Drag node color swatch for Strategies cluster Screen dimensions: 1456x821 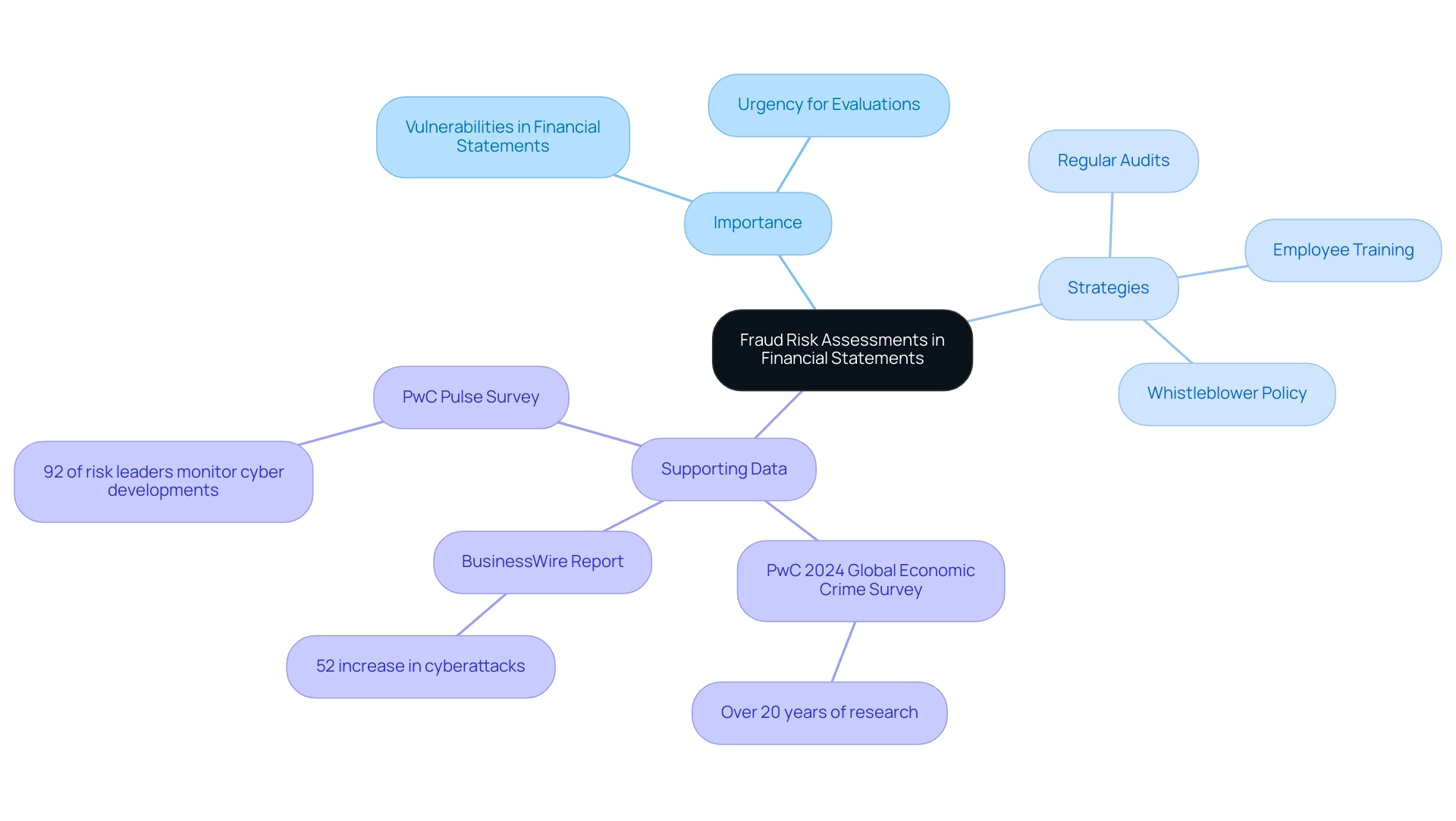1109,287
